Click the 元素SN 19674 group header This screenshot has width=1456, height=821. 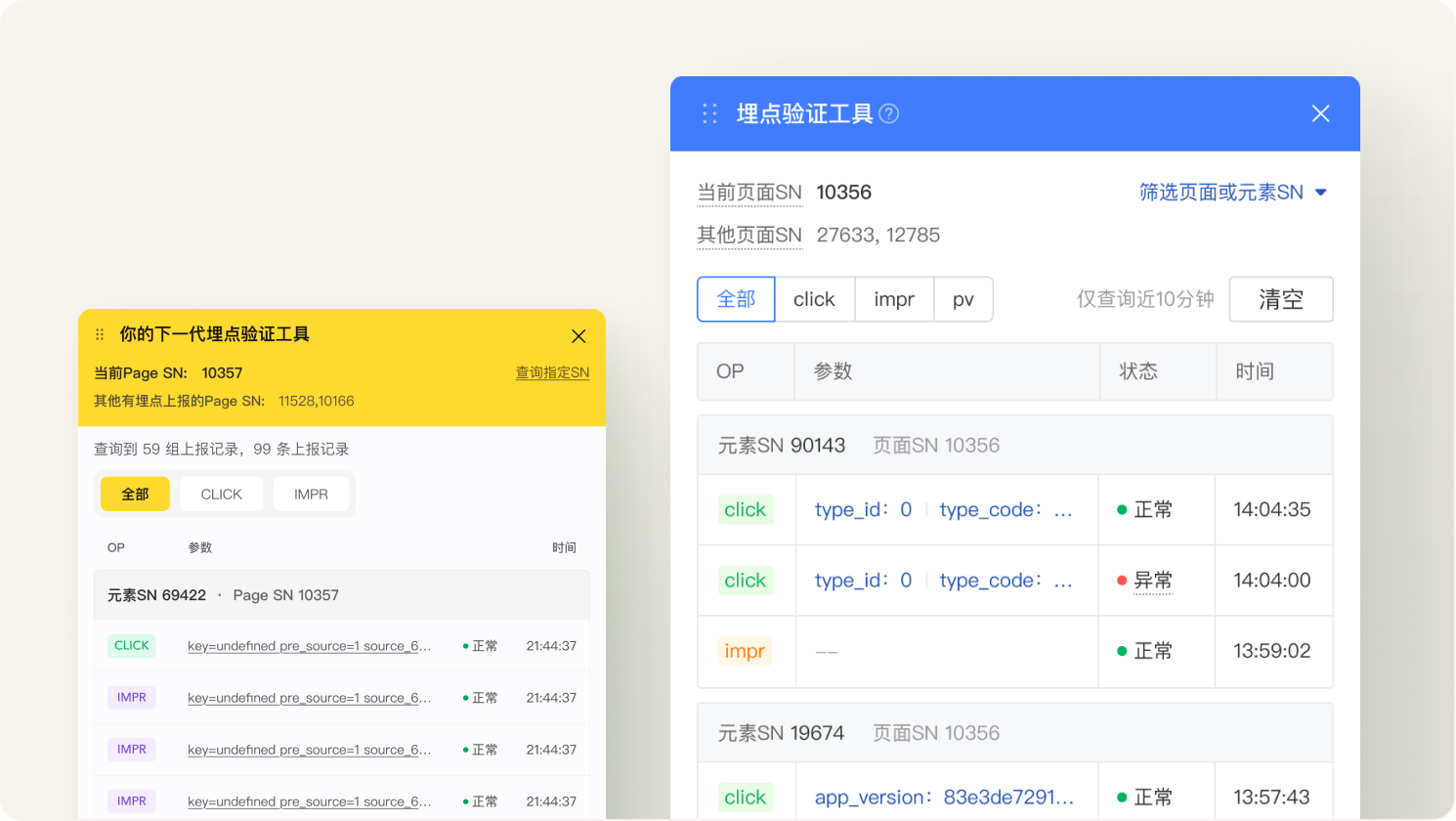(1015, 733)
